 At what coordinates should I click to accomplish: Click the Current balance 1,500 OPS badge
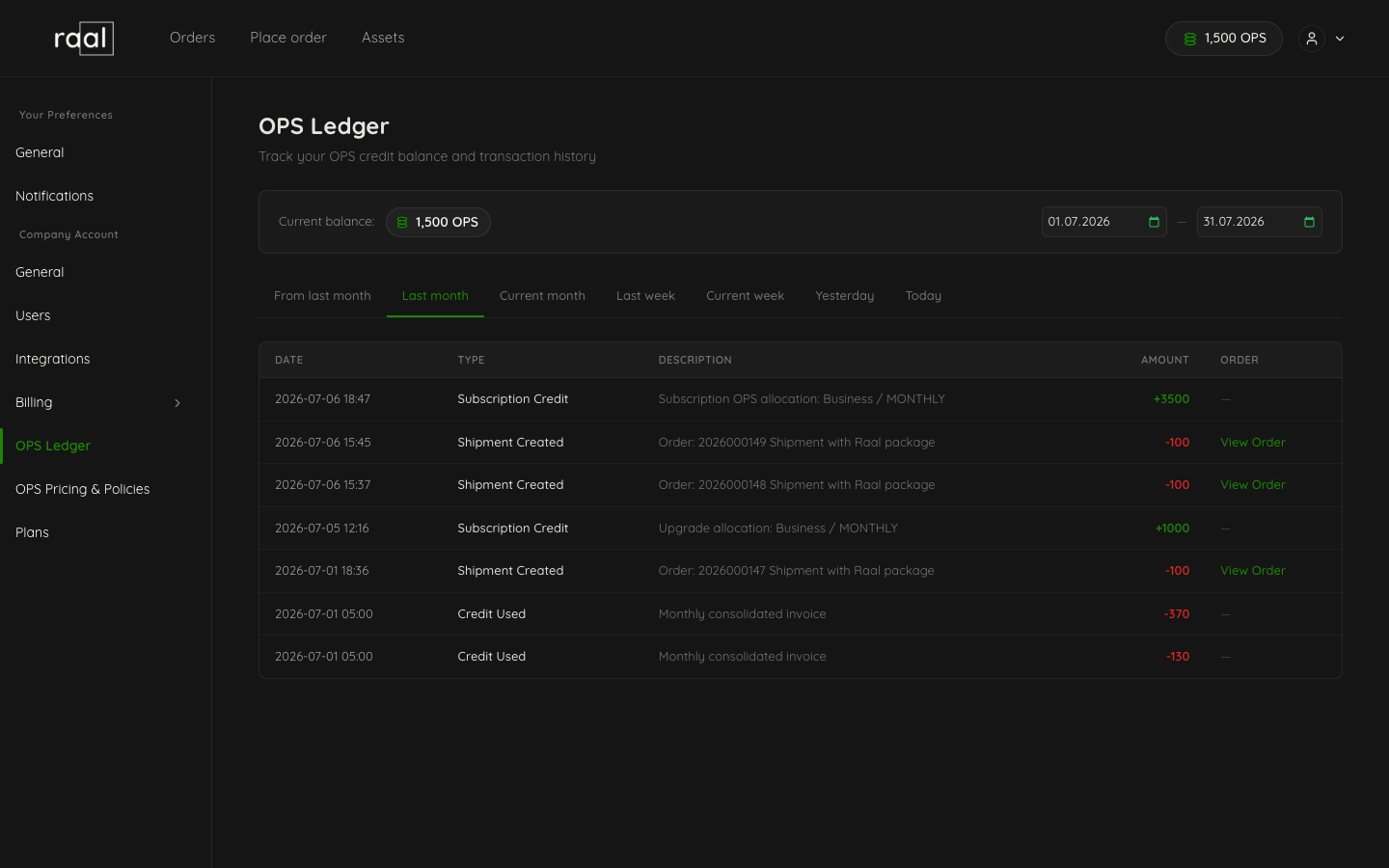(x=438, y=222)
